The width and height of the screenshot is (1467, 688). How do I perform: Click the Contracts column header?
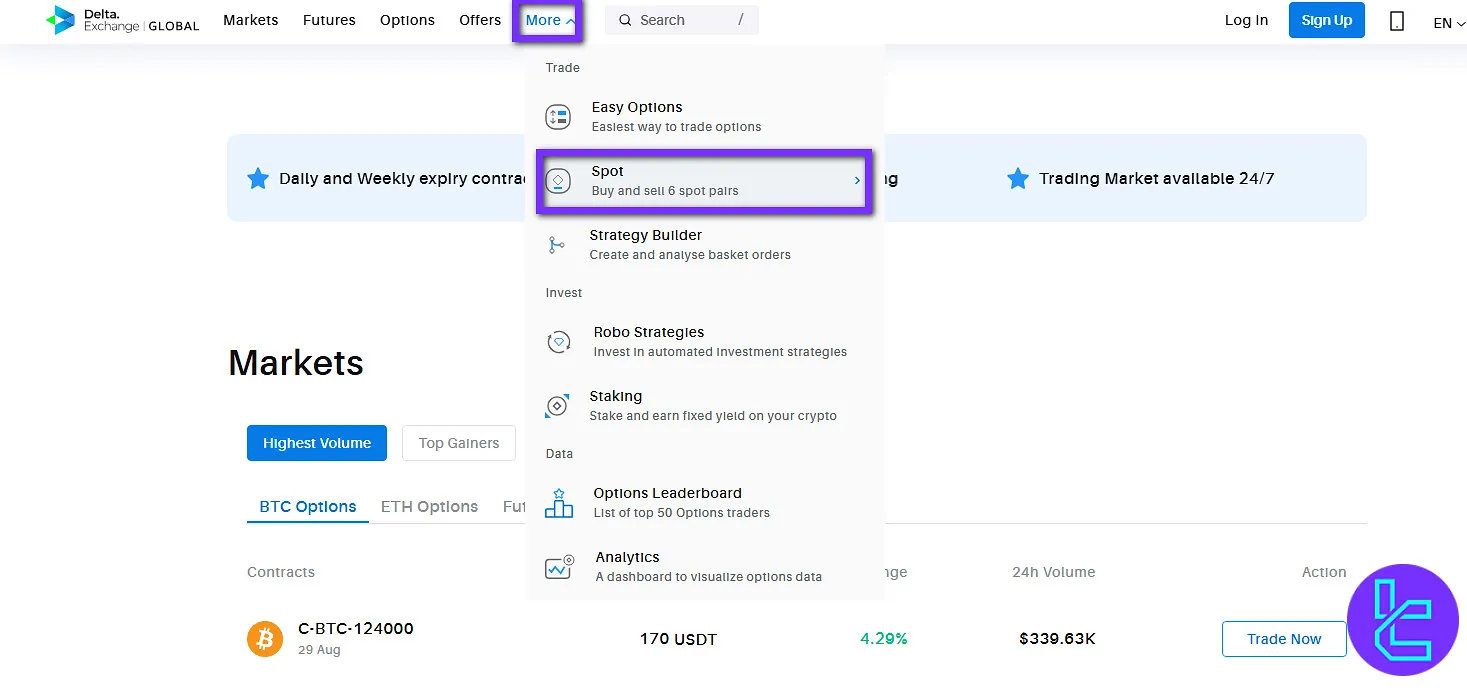pos(281,572)
